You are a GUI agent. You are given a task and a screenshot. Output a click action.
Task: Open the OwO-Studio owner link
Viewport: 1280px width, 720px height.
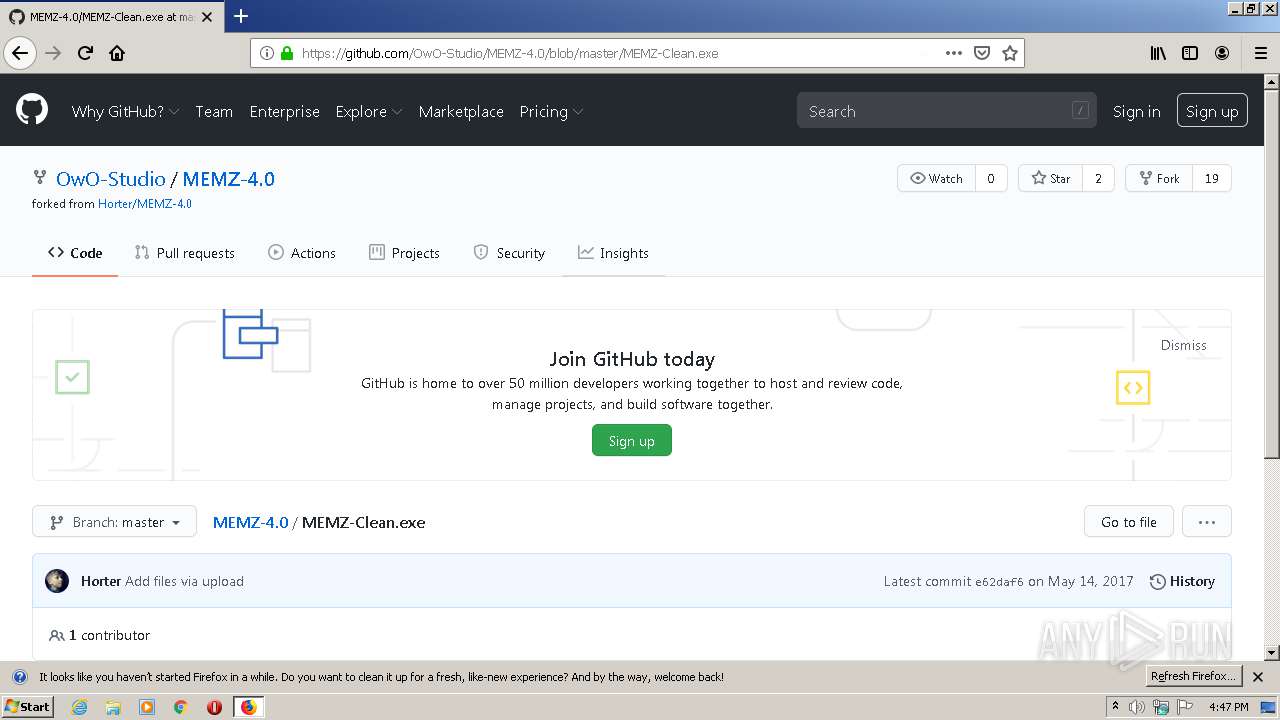(110, 179)
